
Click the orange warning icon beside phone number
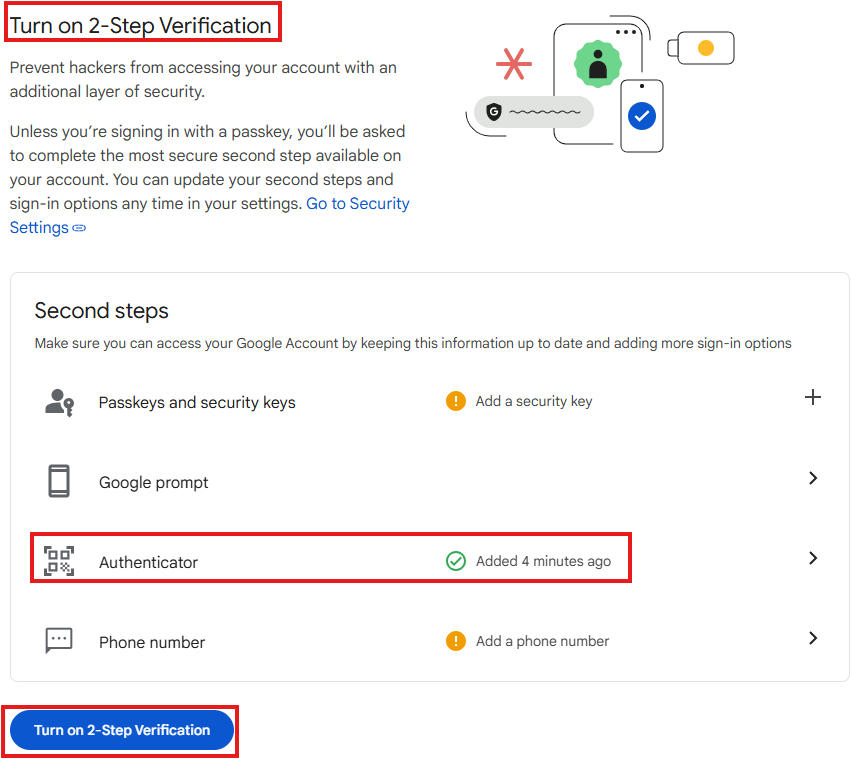(456, 641)
